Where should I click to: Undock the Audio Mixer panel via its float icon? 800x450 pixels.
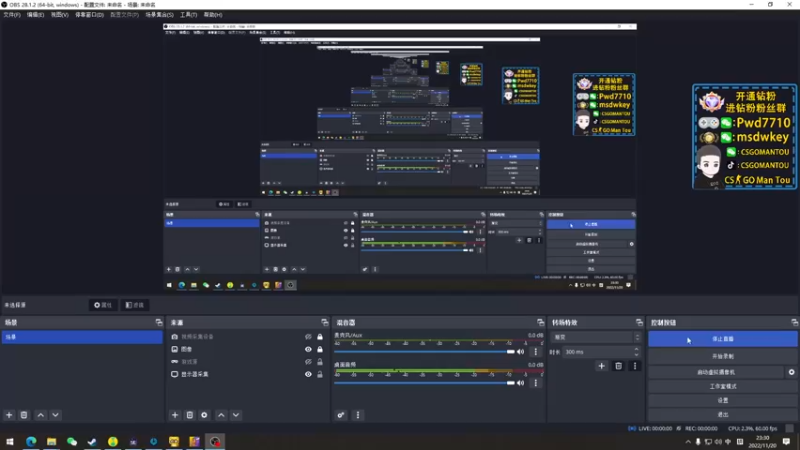point(540,322)
